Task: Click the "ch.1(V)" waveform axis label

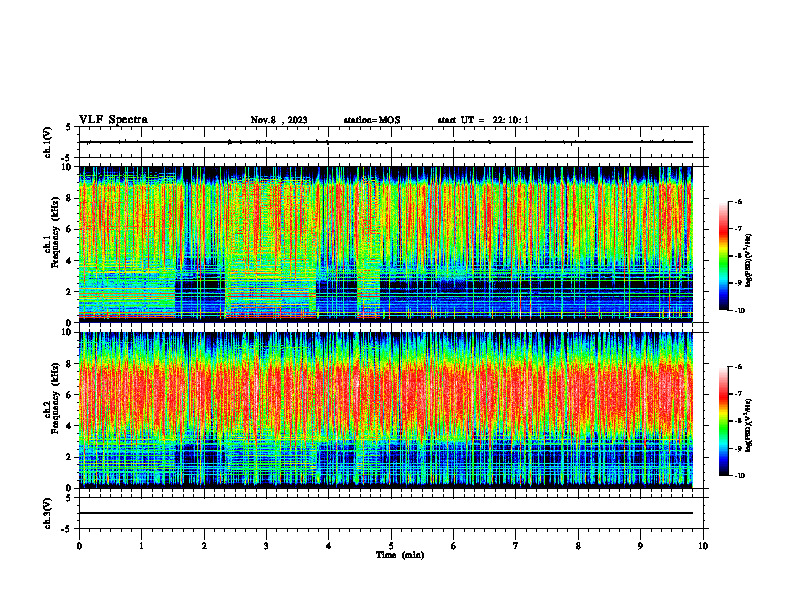Action: (x=48, y=142)
